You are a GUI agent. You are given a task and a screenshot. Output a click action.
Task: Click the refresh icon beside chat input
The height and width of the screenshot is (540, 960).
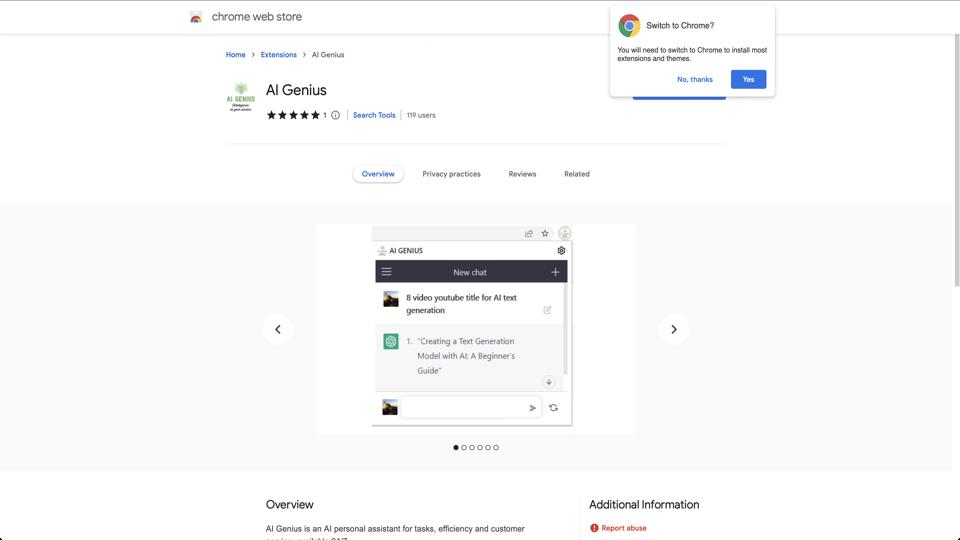(553, 408)
